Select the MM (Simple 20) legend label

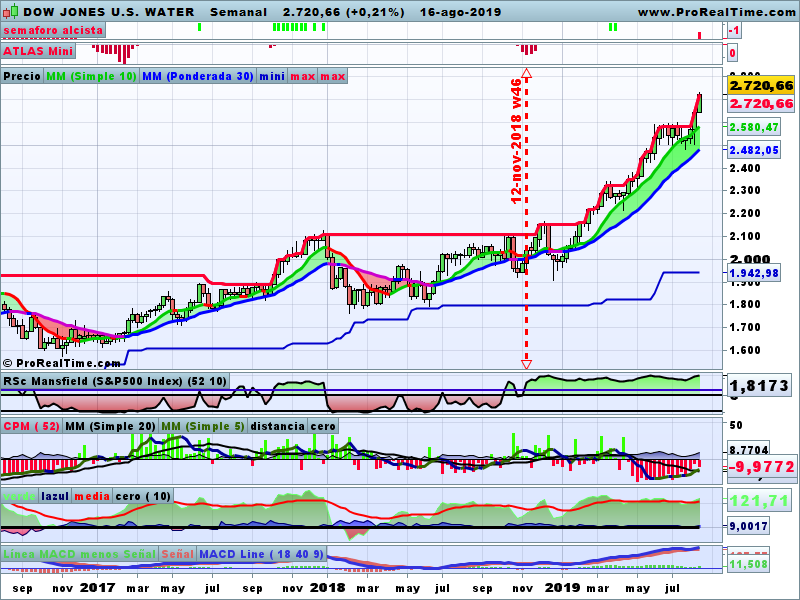[x=110, y=427]
